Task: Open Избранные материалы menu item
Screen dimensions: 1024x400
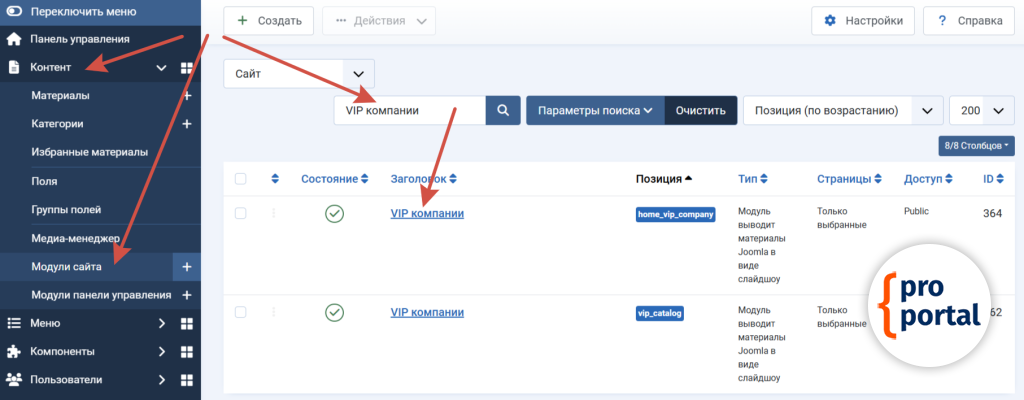Action: (x=90, y=153)
